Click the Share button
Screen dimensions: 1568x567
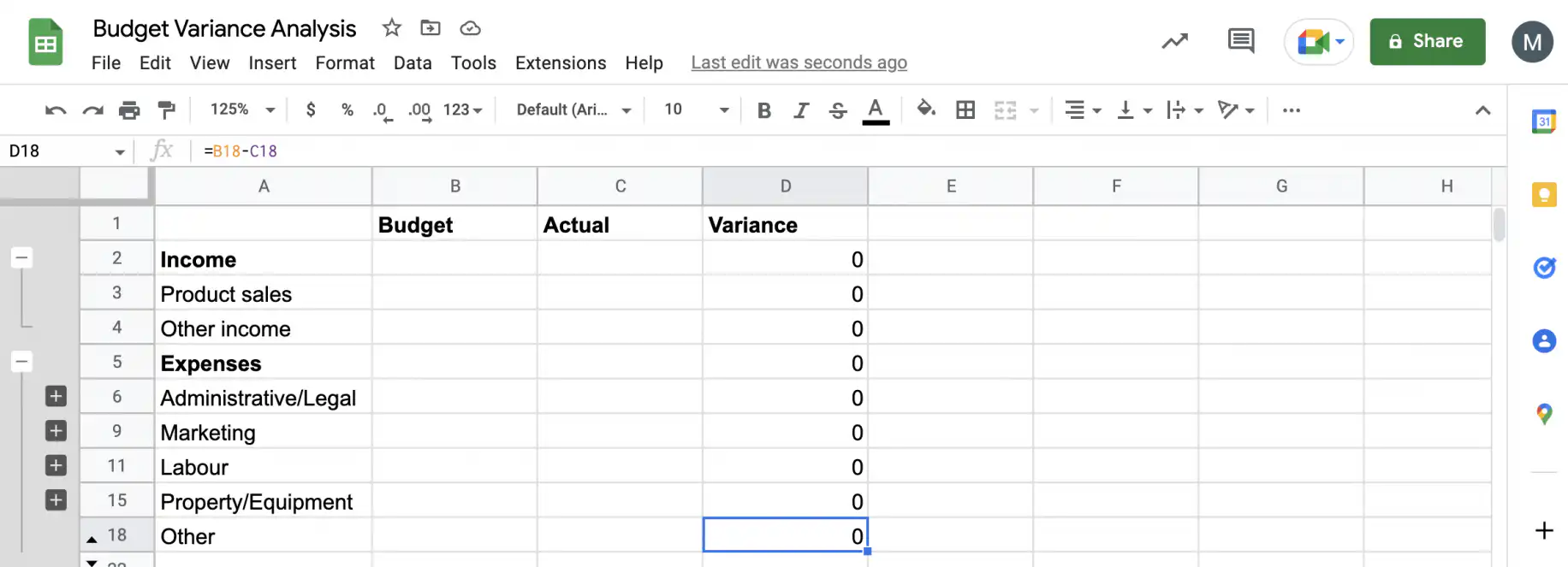pyautogui.click(x=1428, y=41)
